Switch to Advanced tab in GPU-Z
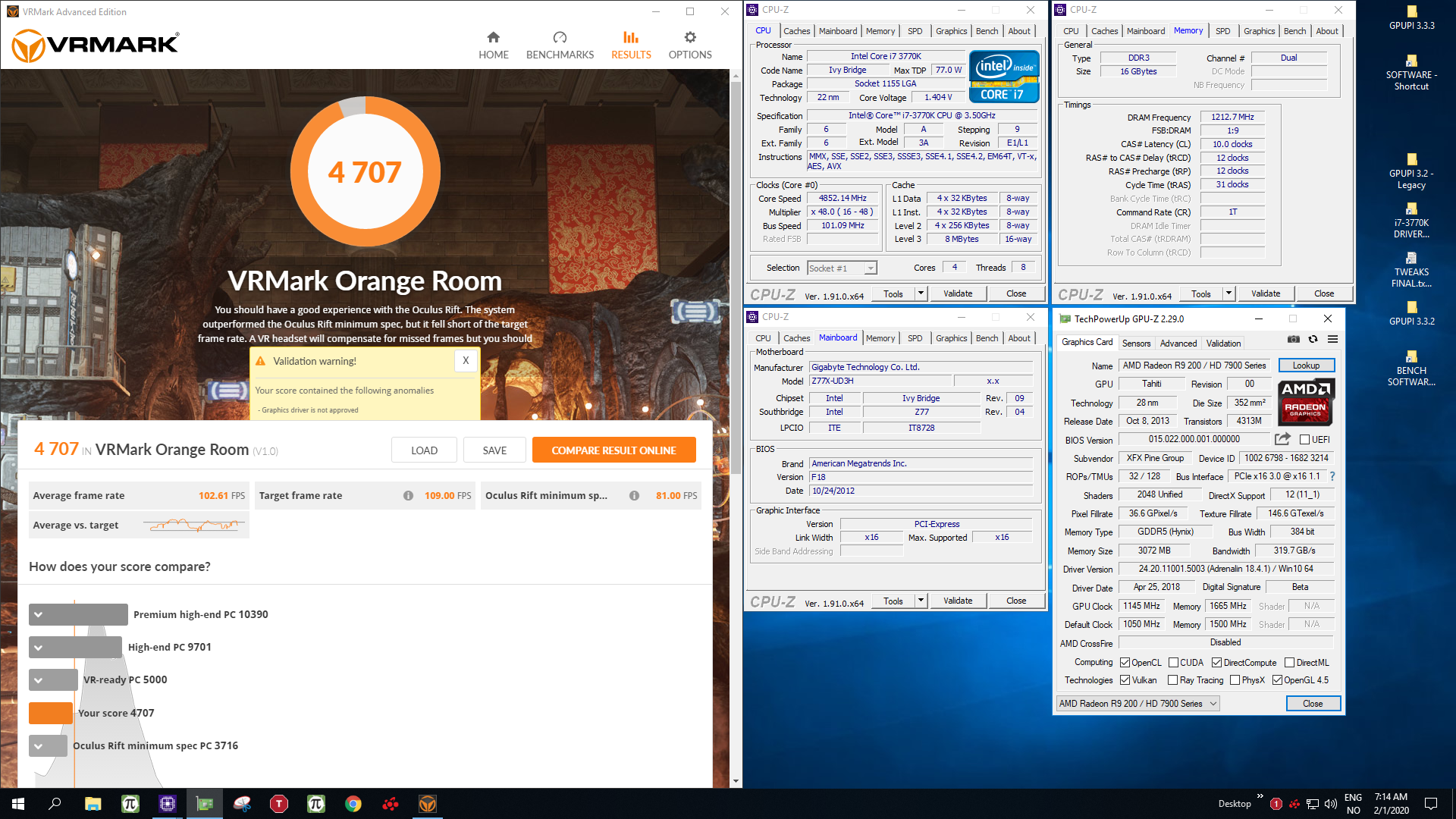This screenshot has height=819, width=1456. [1178, 344]
